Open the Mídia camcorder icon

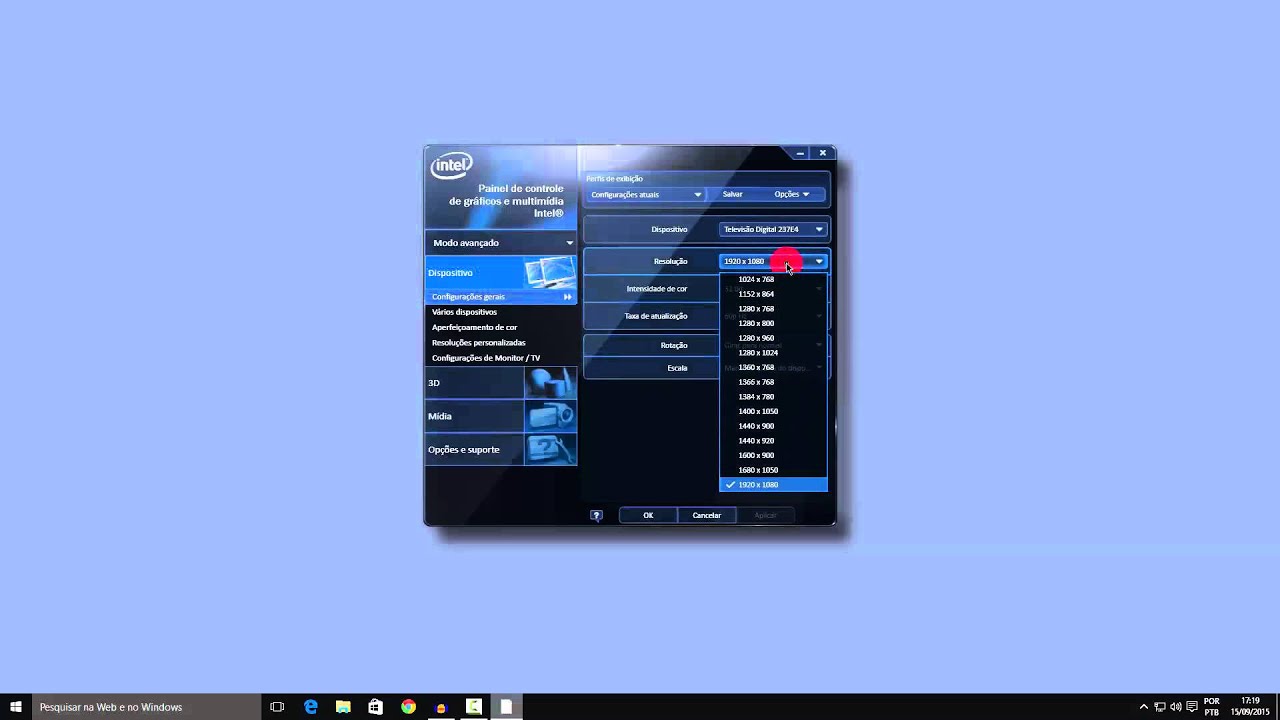(x=550, y=416)
